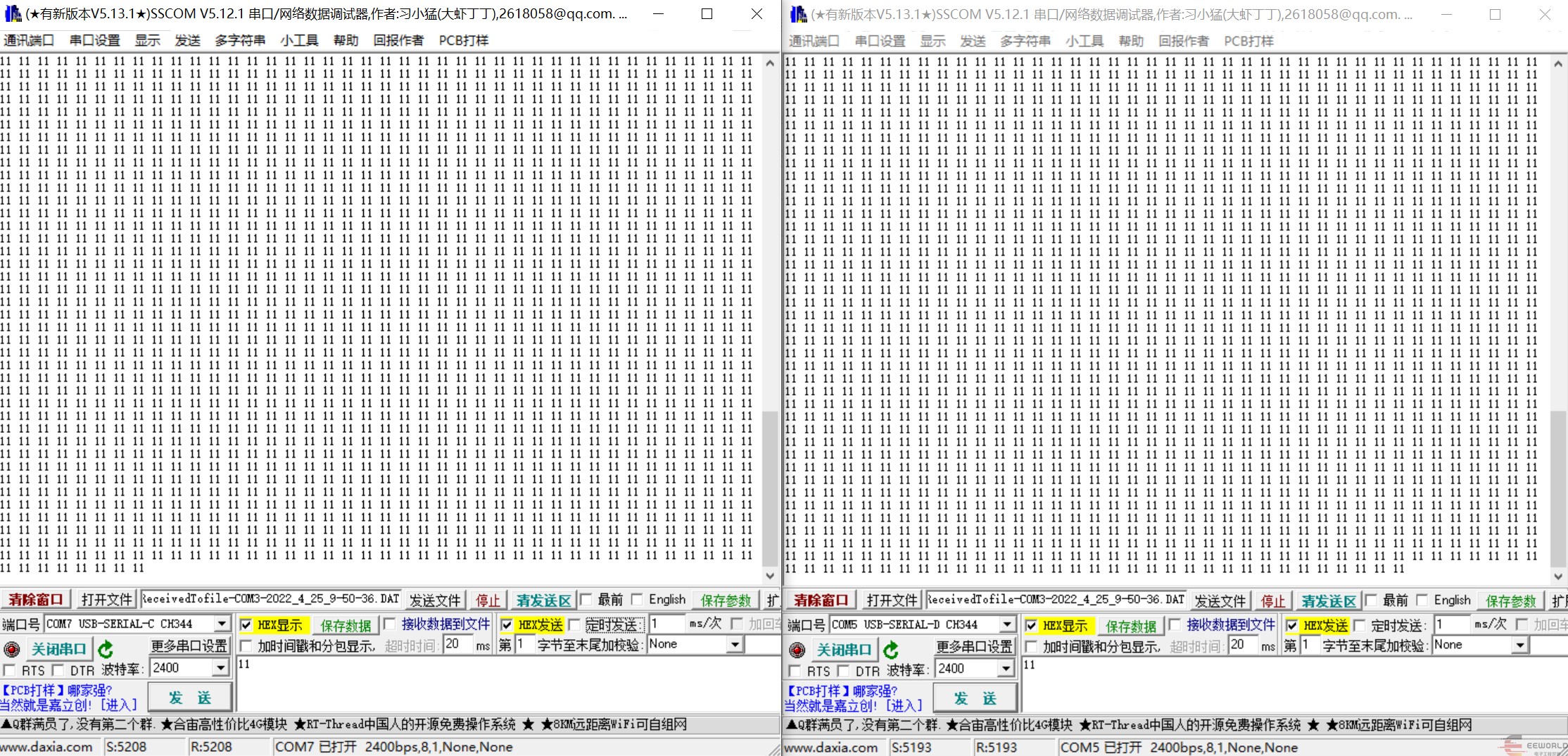Click the red port status indicator in COM5 window
The image size is (1568, 756).
pyautogui.click(x=797, y=650)
